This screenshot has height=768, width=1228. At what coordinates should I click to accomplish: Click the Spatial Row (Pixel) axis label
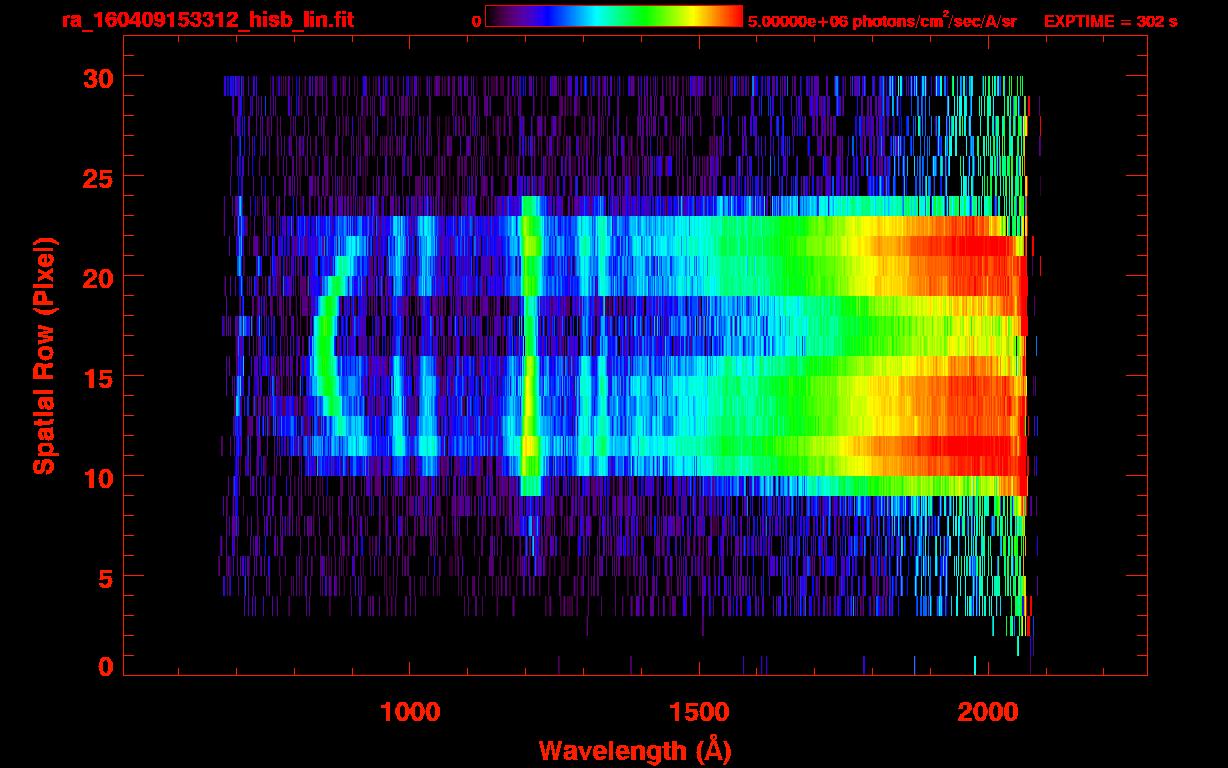tap(43, 355)
